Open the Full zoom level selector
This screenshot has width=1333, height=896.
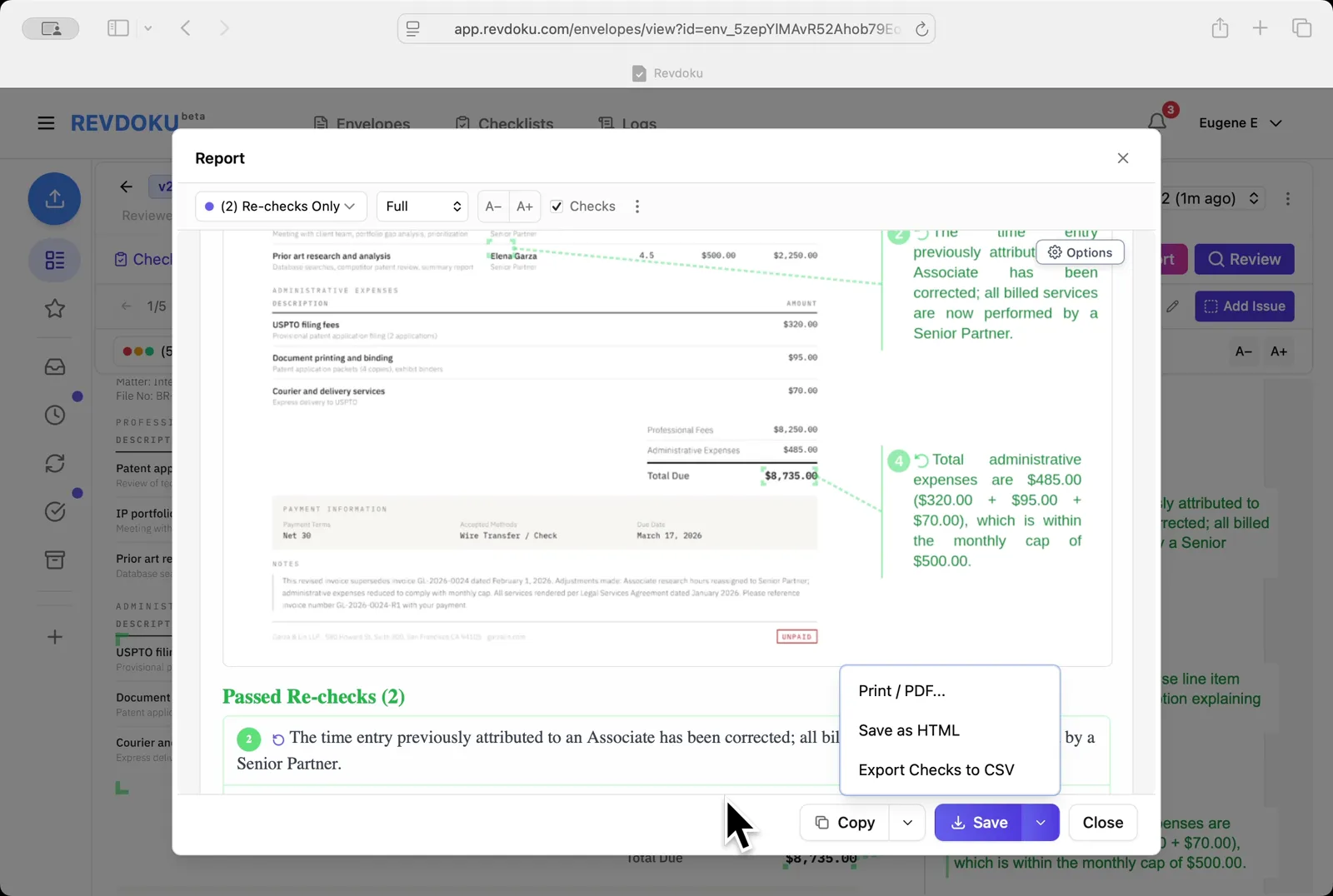(422, 206)
